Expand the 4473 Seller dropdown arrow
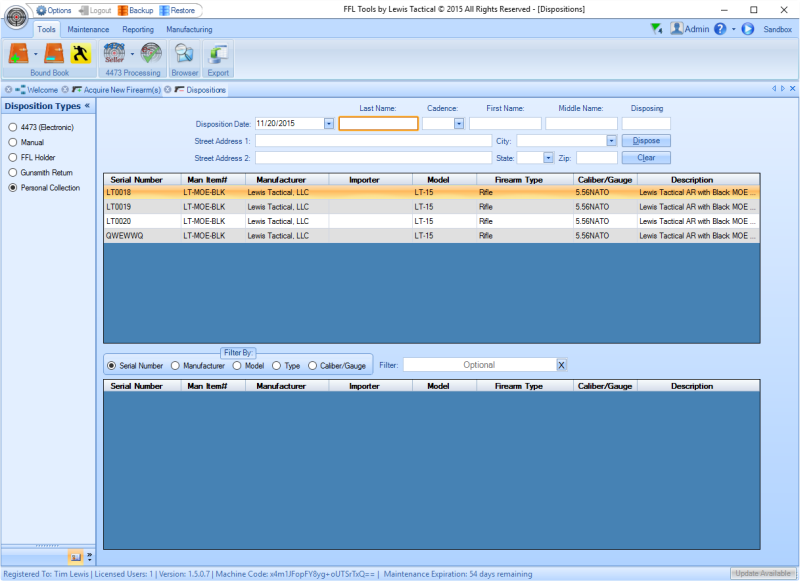This screenshot has height=581, width=800. (x=132, y=54)
